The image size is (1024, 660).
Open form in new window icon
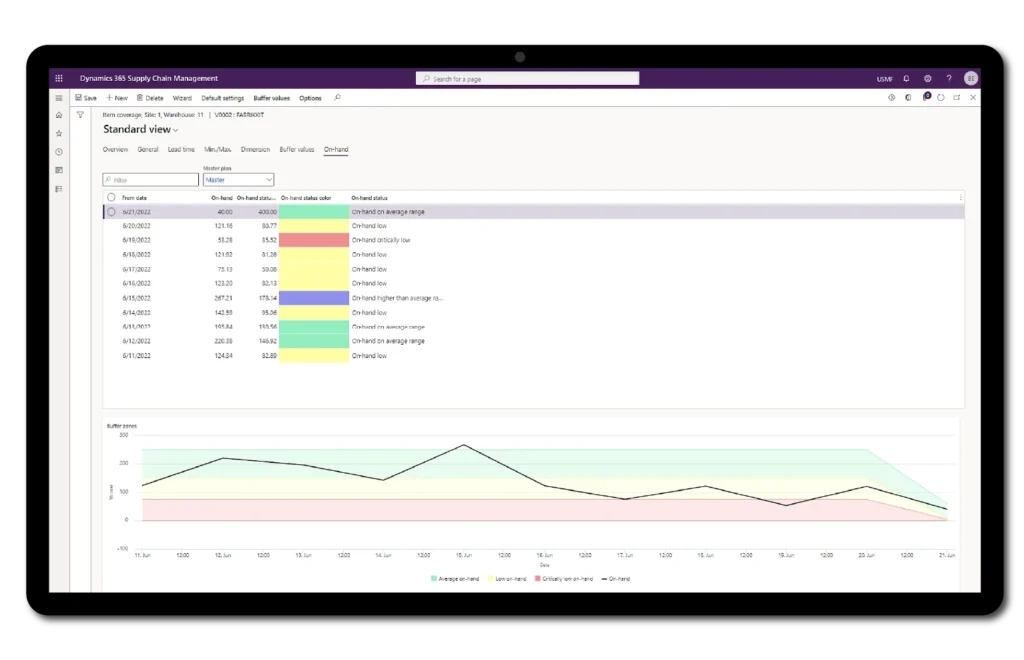[x=957, y=98]
